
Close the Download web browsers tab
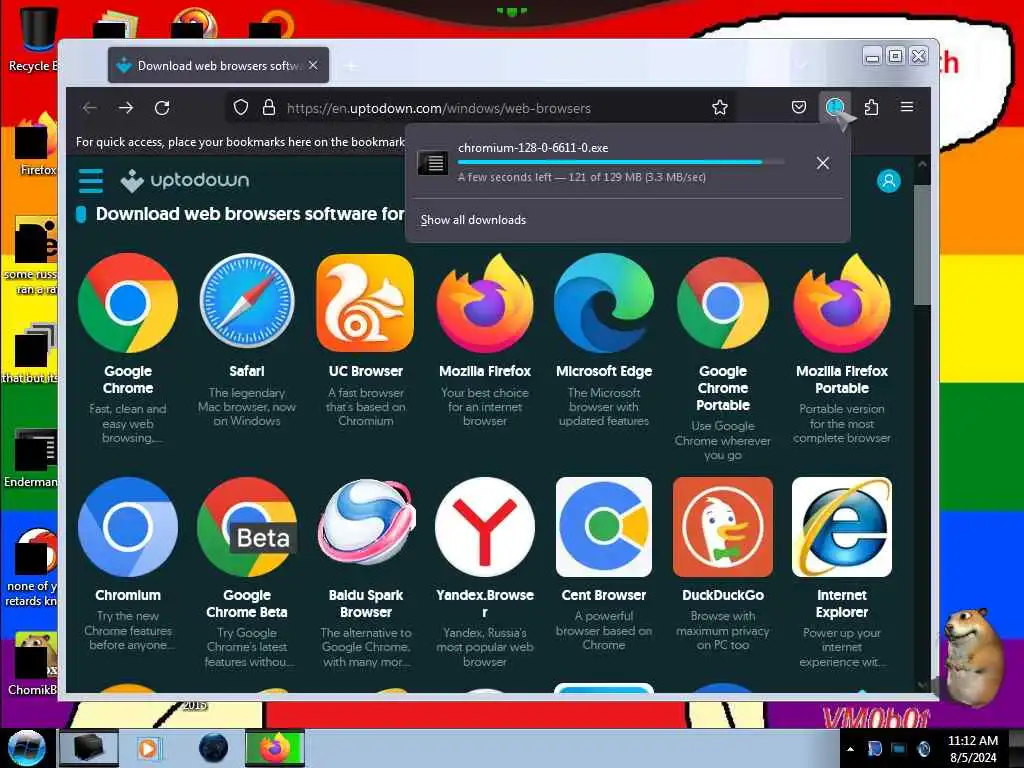pos(313,65)
